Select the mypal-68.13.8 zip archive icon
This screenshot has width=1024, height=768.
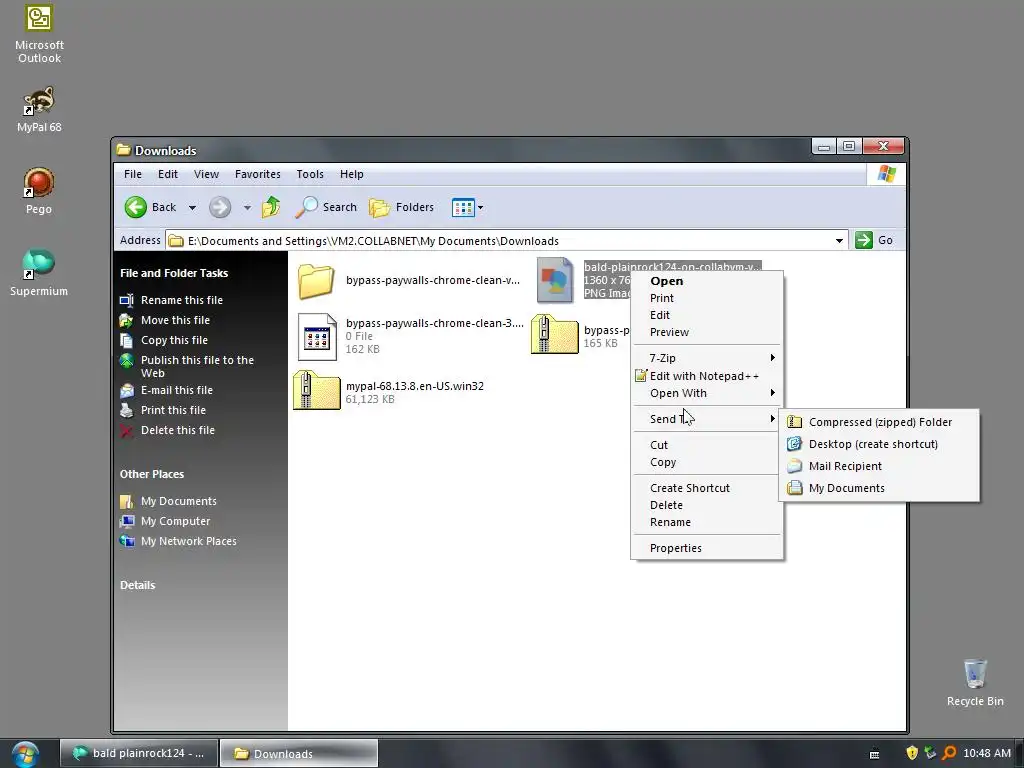(317, 390)
